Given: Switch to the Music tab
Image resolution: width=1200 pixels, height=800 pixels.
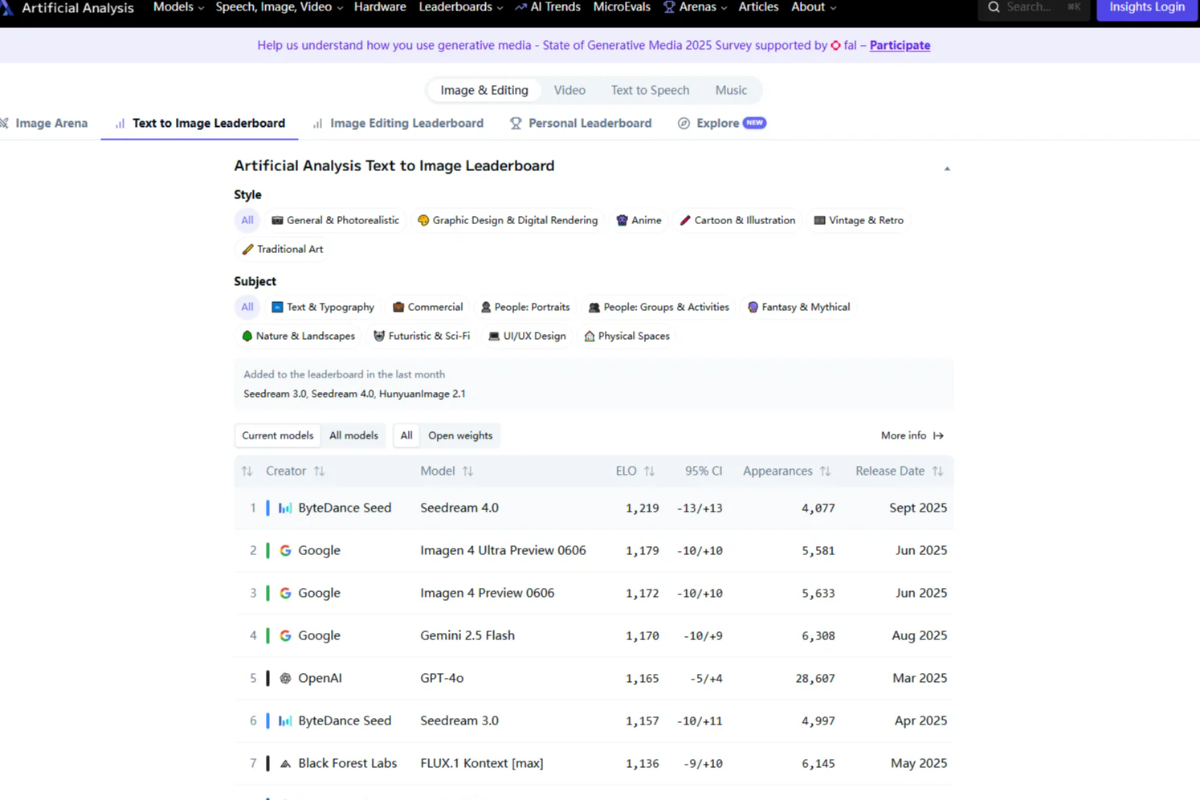Looking at the screenshot, I should point(731,90).
